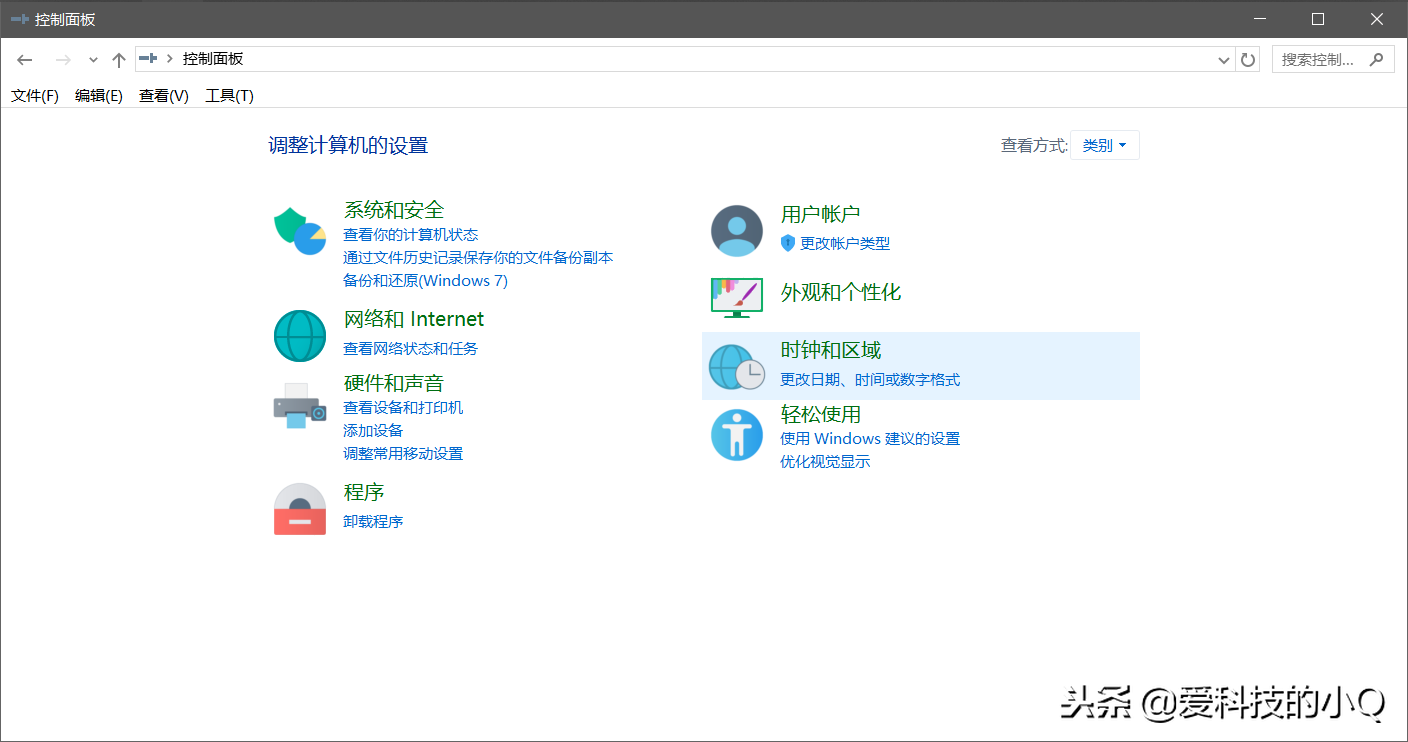1408x742 pixels.
Task: Open 使用 Windows 建议的设置 link
Action: [x=870, y=439]
